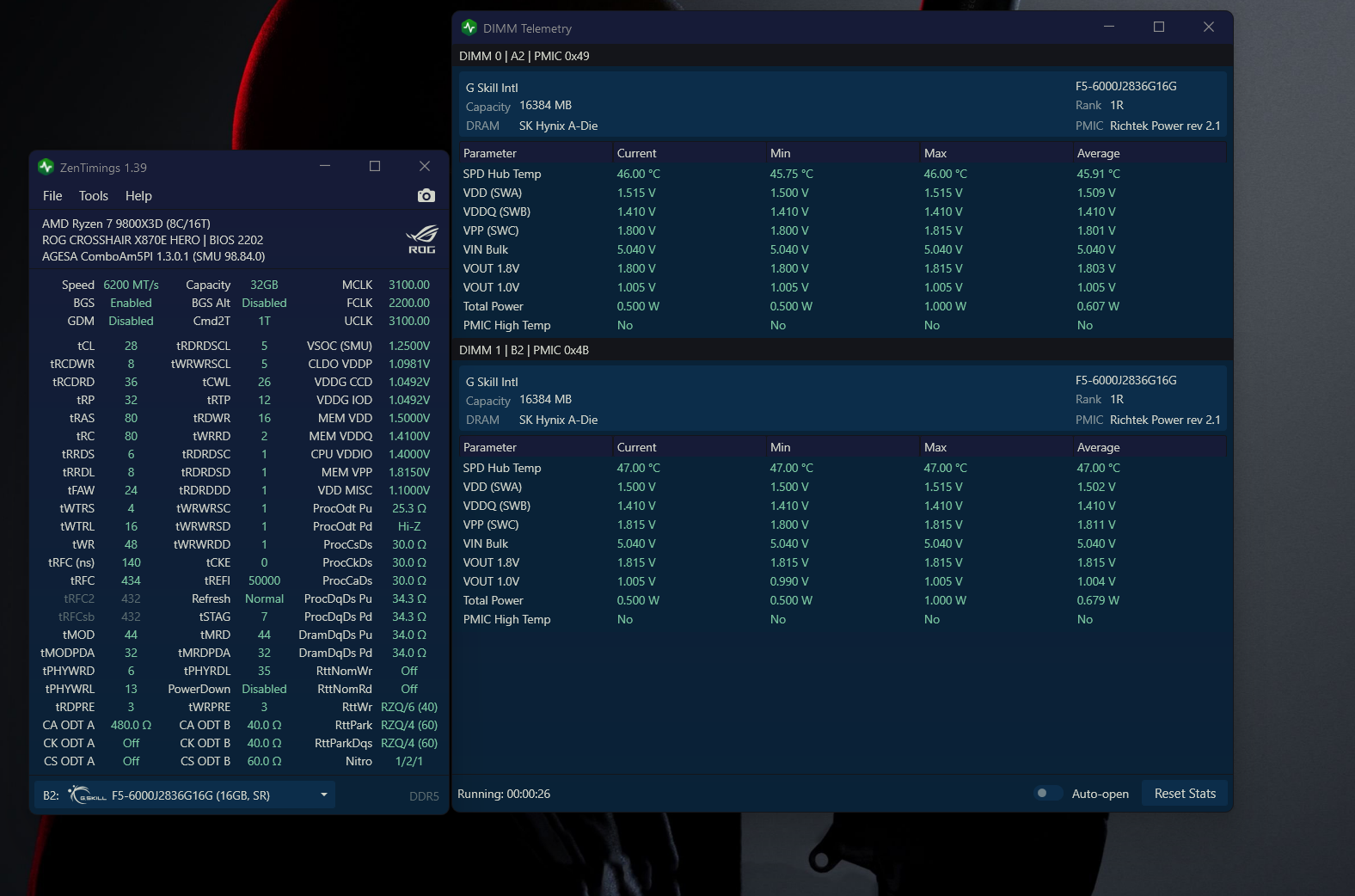Click the CLDO VDDP value 1.0981V
1355x896 pixels.
(409, 364)
